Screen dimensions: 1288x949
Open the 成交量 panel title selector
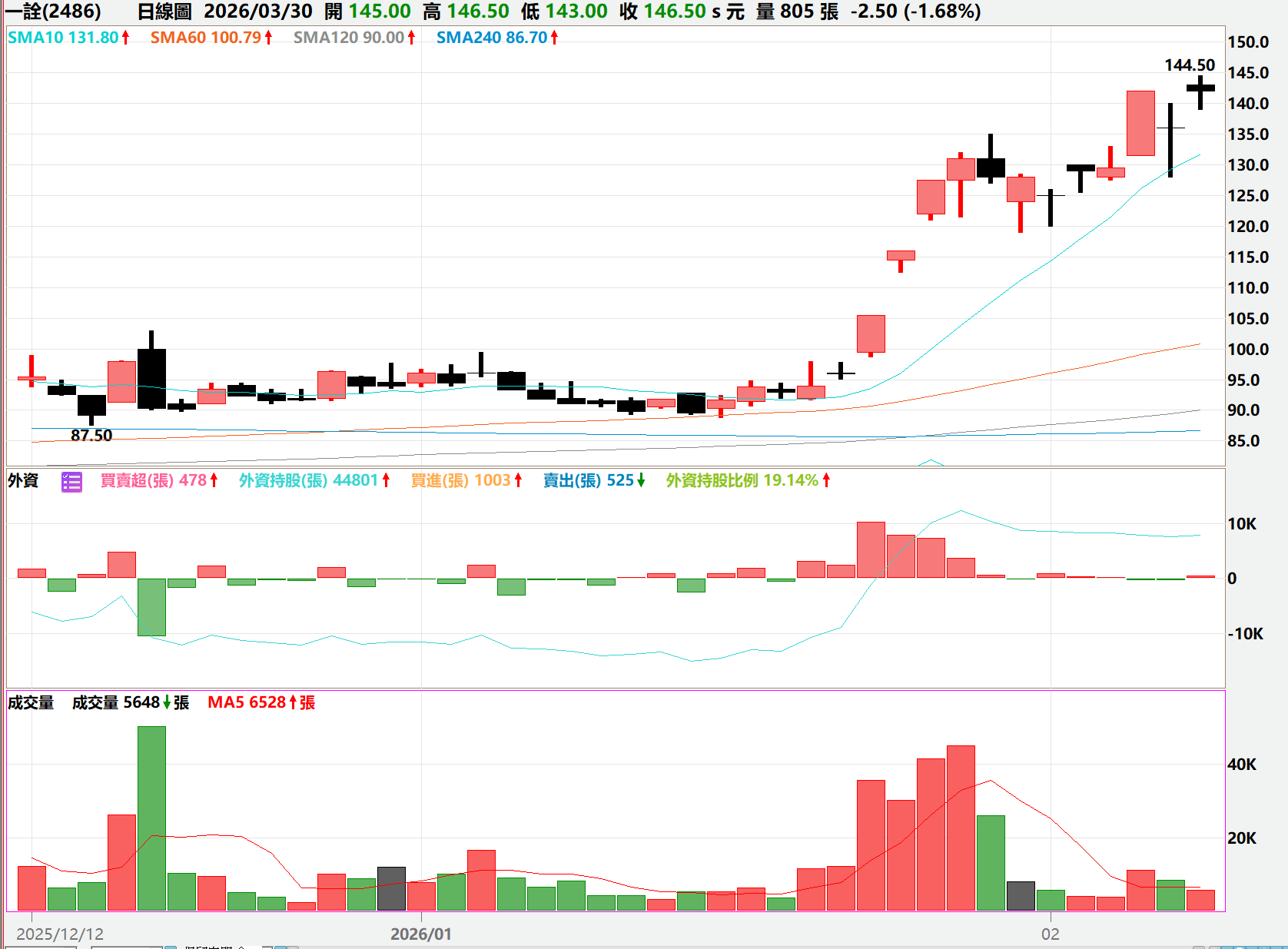click(31, 703)
